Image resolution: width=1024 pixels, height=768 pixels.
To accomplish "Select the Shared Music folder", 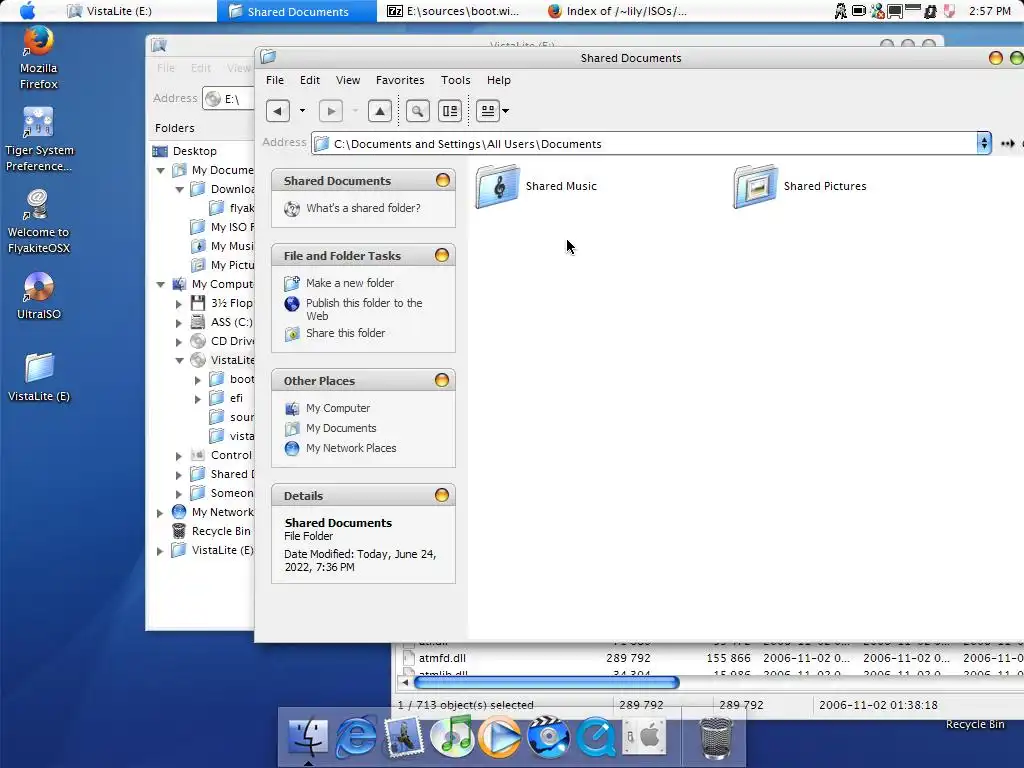I will (x=536, y=187).
